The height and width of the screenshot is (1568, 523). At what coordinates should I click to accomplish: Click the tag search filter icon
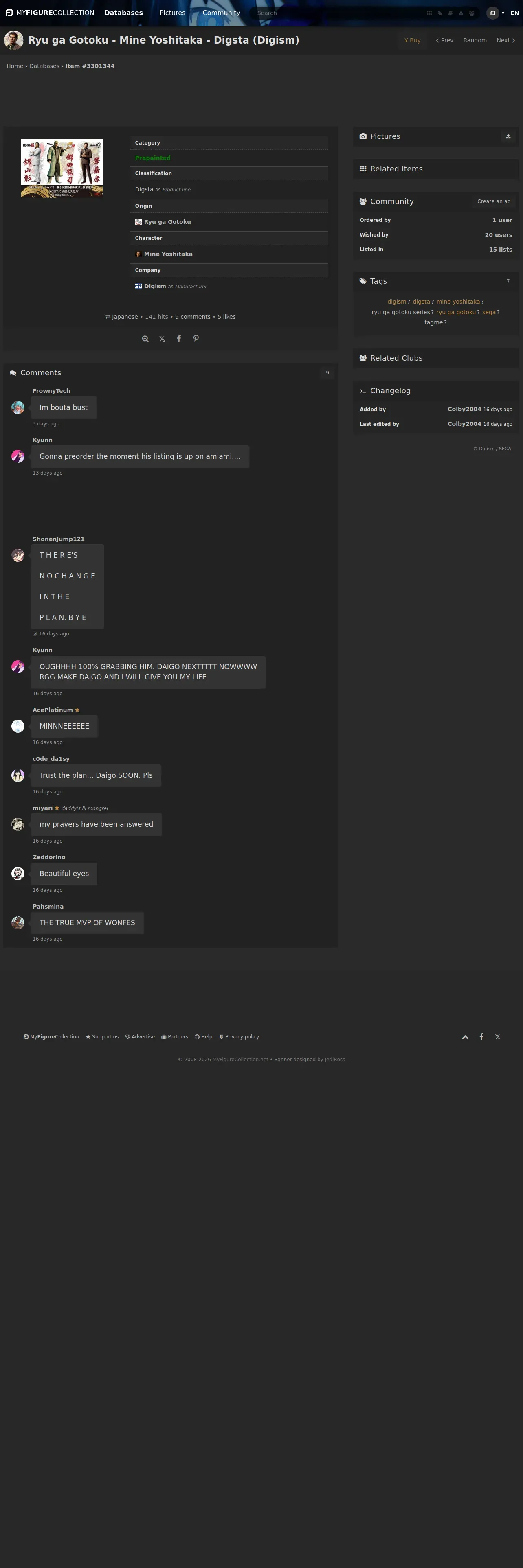point(439,13)
